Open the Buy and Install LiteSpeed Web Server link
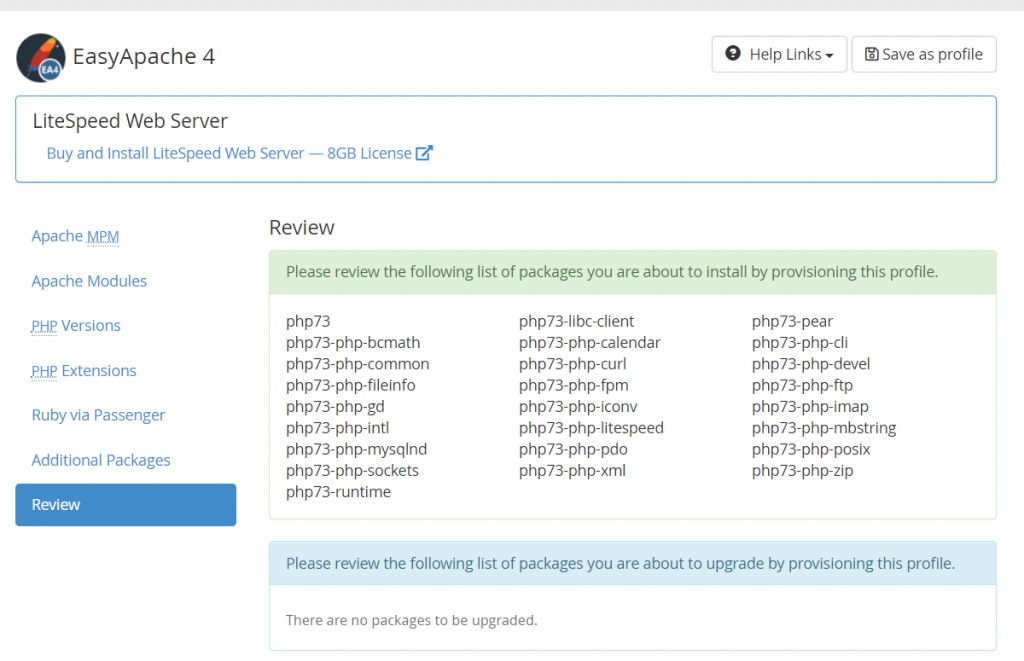 tap(229, 152)
